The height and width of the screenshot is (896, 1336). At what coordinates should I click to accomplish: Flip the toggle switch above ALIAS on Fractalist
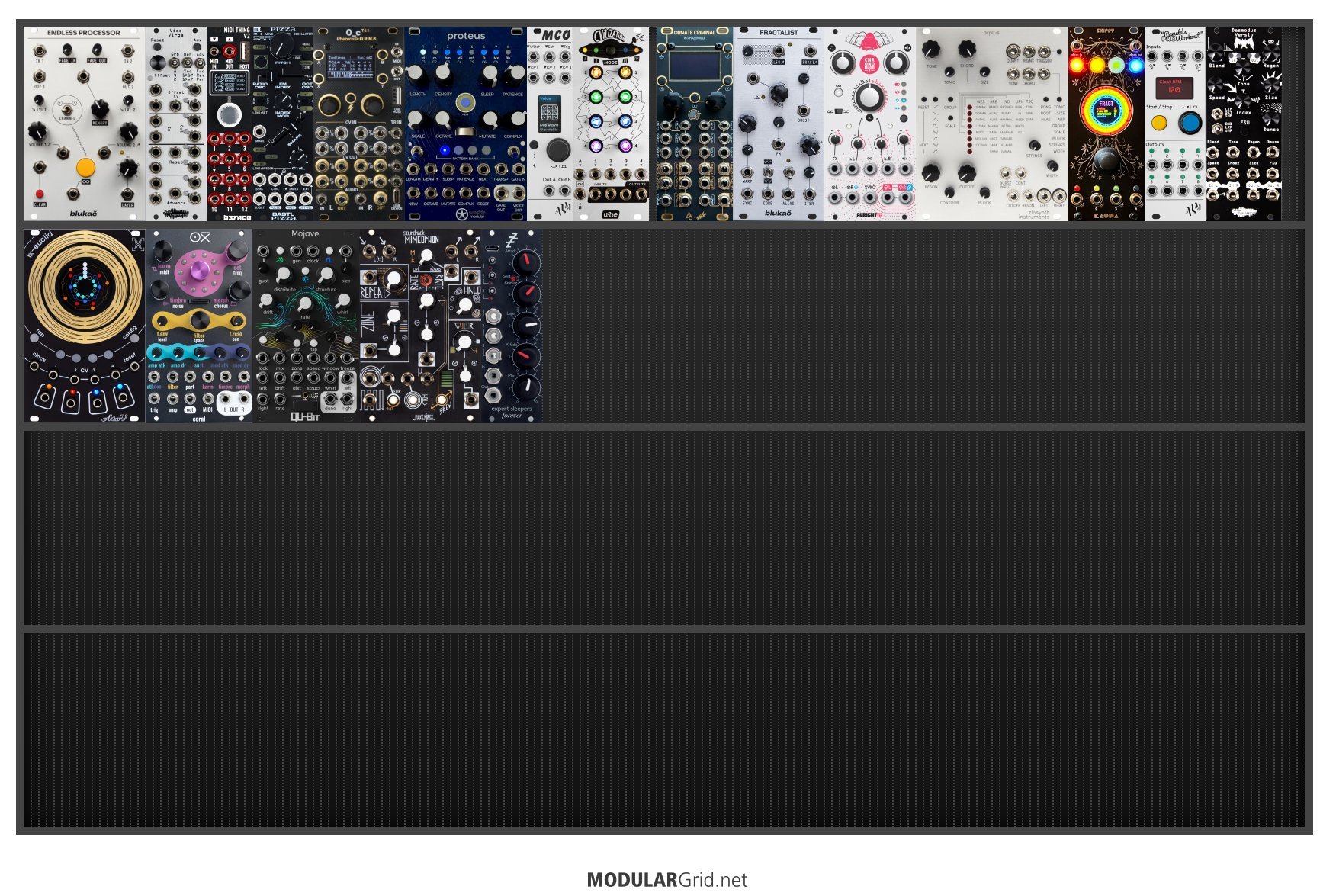point(788,174)
